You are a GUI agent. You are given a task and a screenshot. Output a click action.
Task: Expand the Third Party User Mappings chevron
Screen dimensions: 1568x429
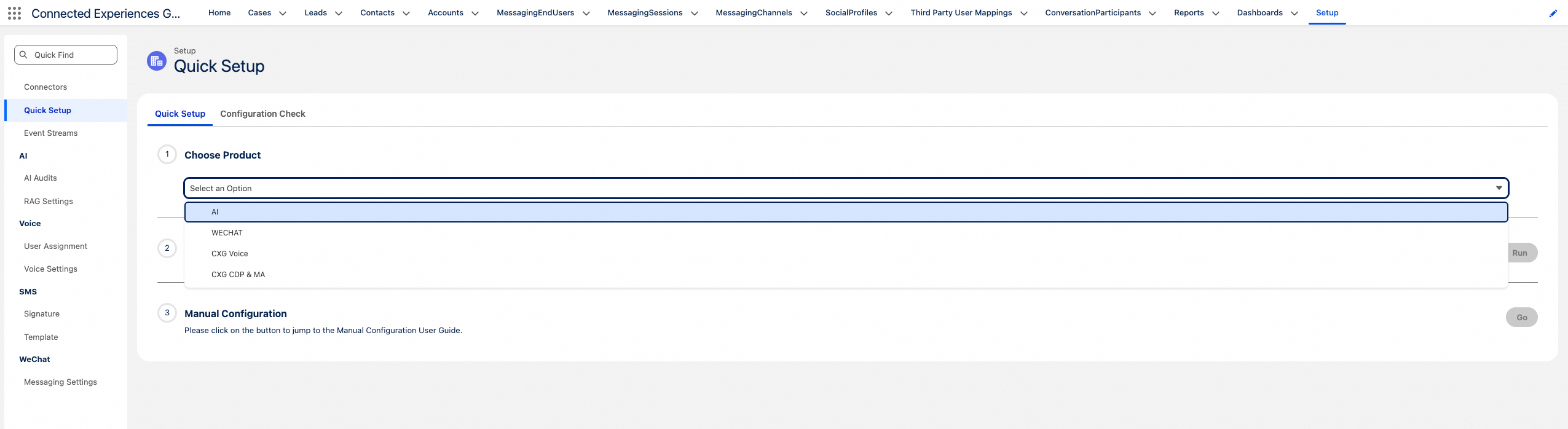pos(1024,13)
